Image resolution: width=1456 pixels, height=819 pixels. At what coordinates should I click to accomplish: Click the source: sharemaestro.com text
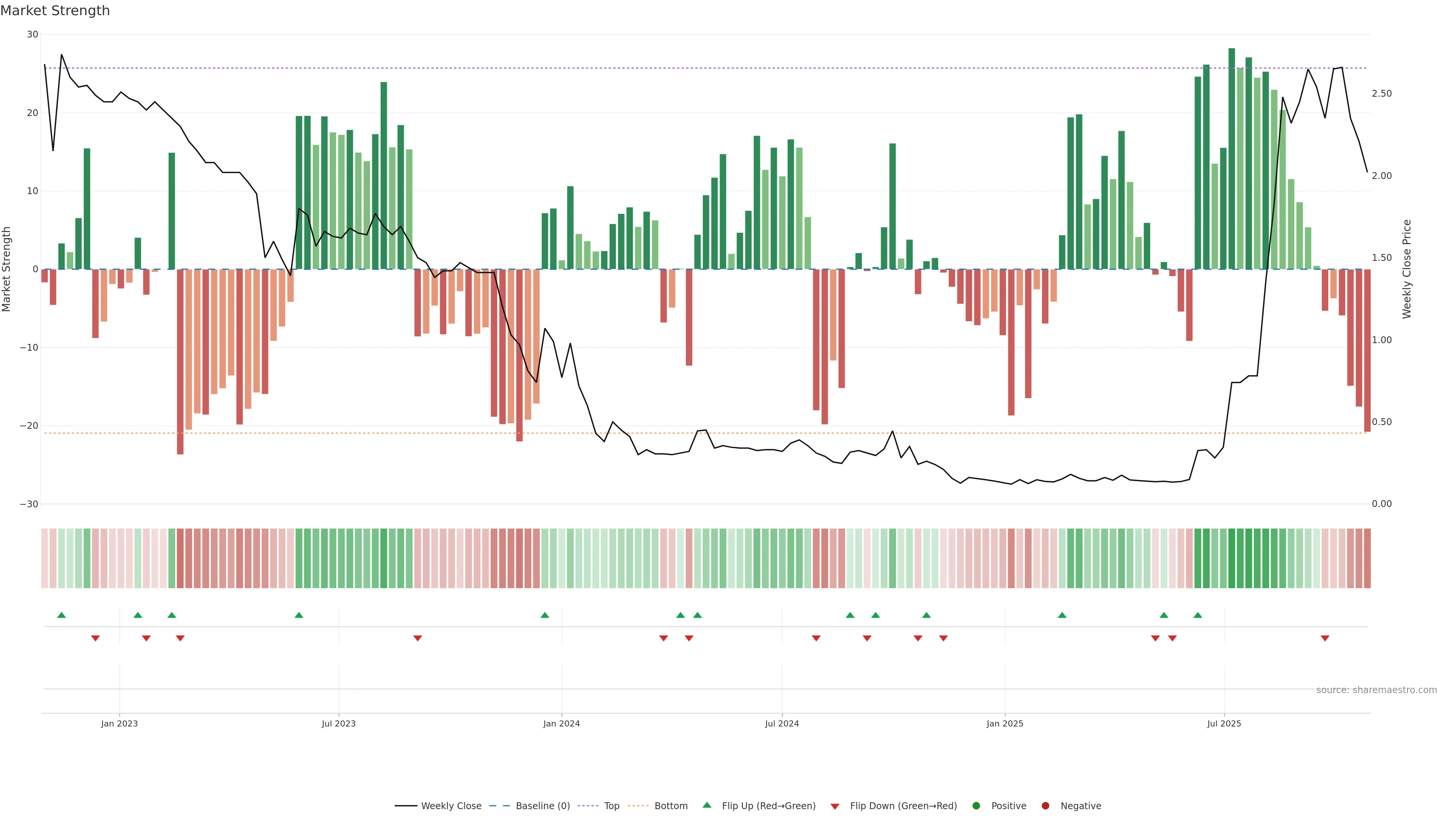pyautogui.click(x=1376, y=690)
